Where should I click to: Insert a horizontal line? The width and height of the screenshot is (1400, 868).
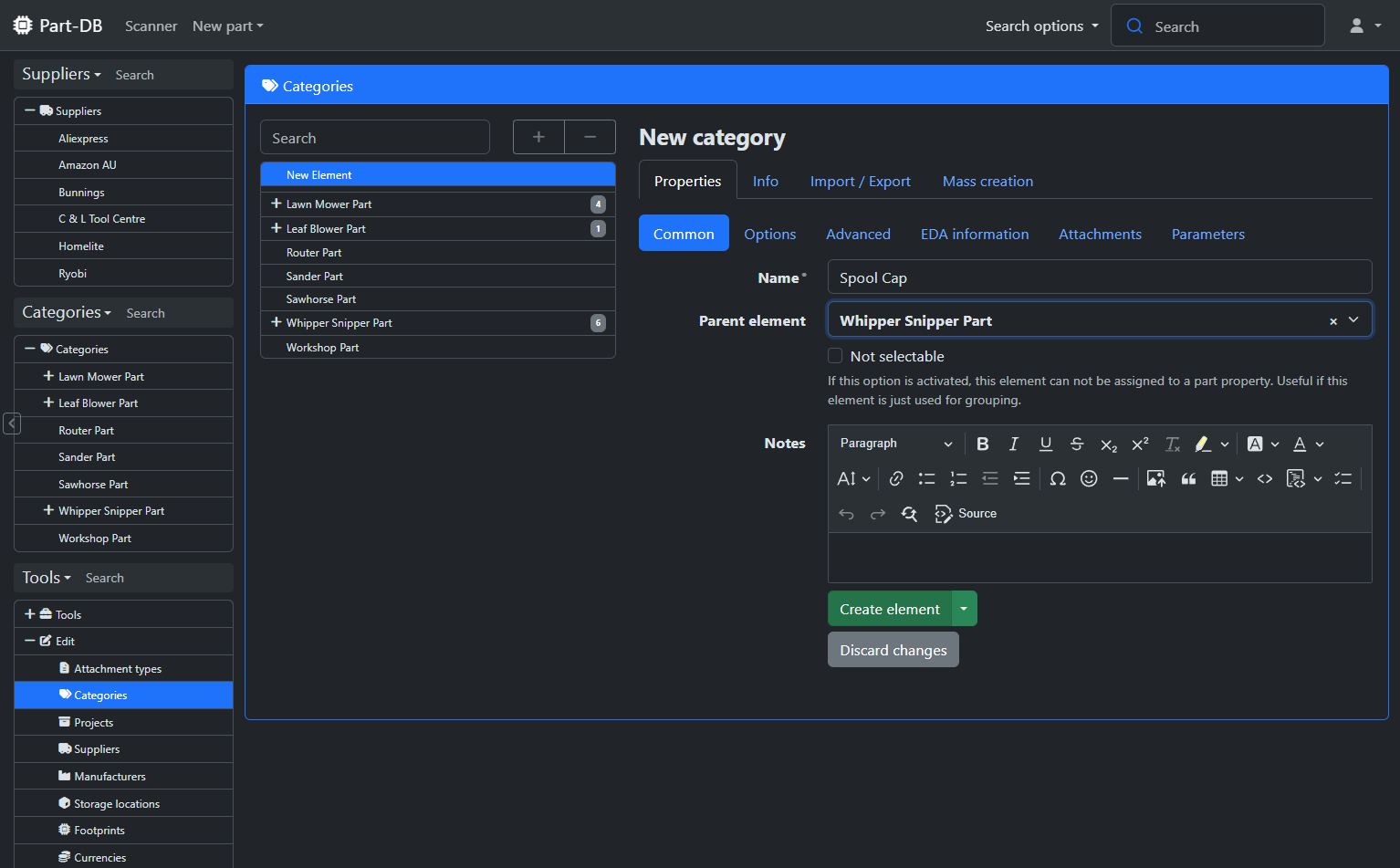coord(1121,478)
